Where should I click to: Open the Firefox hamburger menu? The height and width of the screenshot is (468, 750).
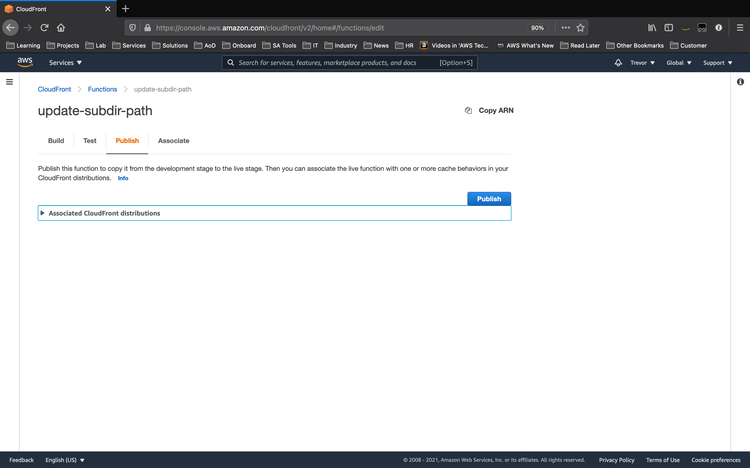(739, 28)
